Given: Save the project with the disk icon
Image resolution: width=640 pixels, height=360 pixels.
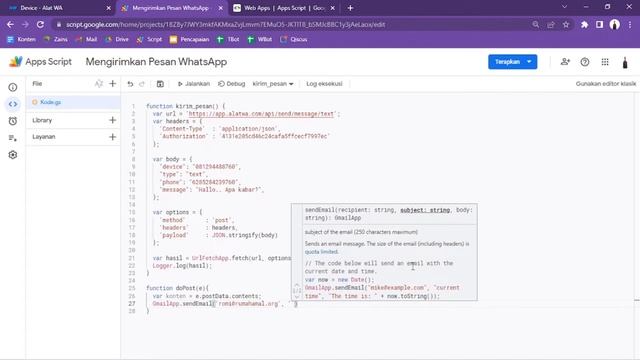Looking at the screenshot, I should [x=160, y=84].
